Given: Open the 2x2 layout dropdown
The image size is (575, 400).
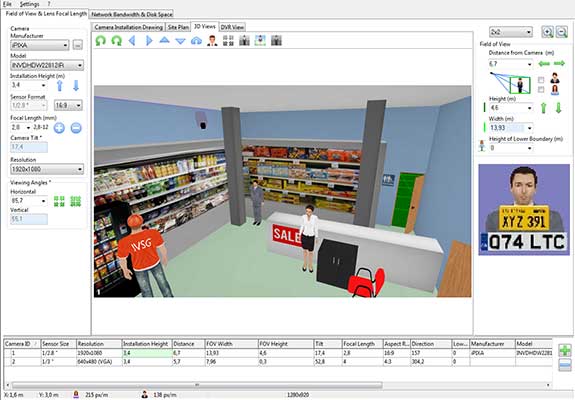Looking at the screenshot, I should (510, 32).
